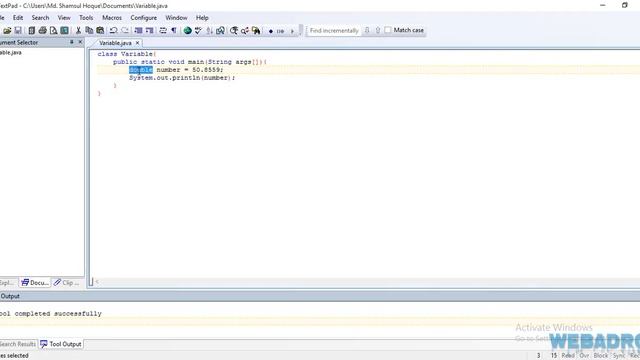The height and width of the screenshot is (360, 640).
Task: Open the Window menu
Action: (176, 18)
